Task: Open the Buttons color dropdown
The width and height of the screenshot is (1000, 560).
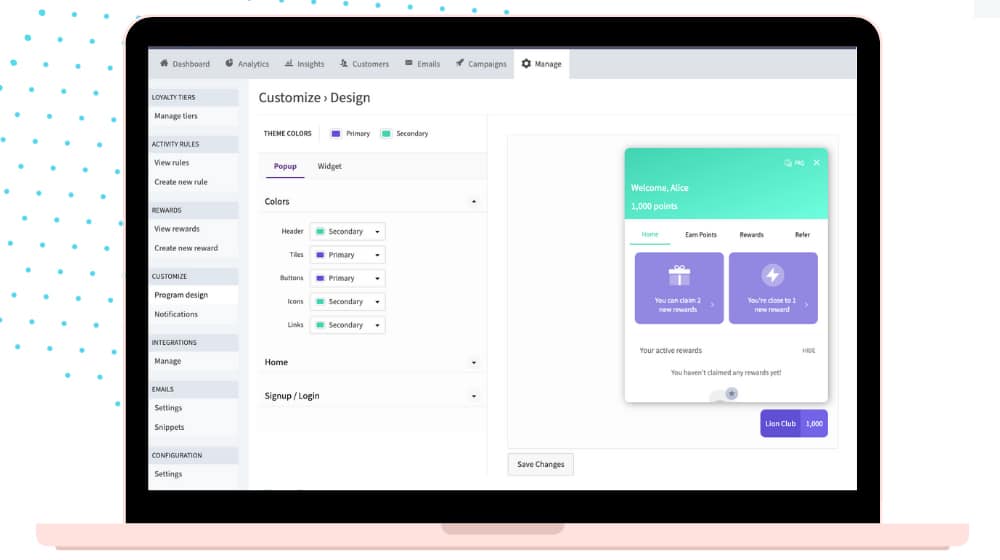Action: 347,278
